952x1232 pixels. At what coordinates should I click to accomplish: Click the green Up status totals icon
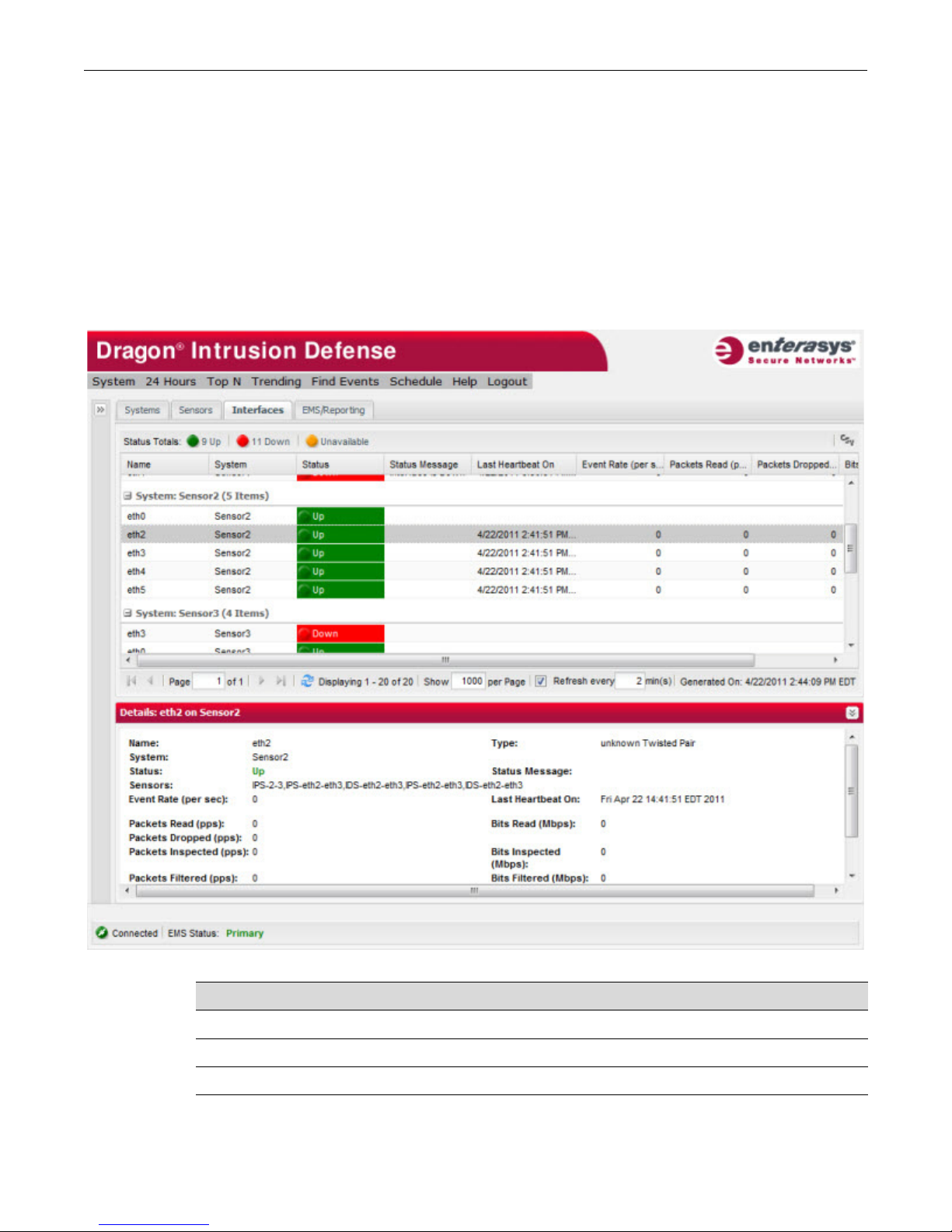pyautogui.click(x=193, y=441)
